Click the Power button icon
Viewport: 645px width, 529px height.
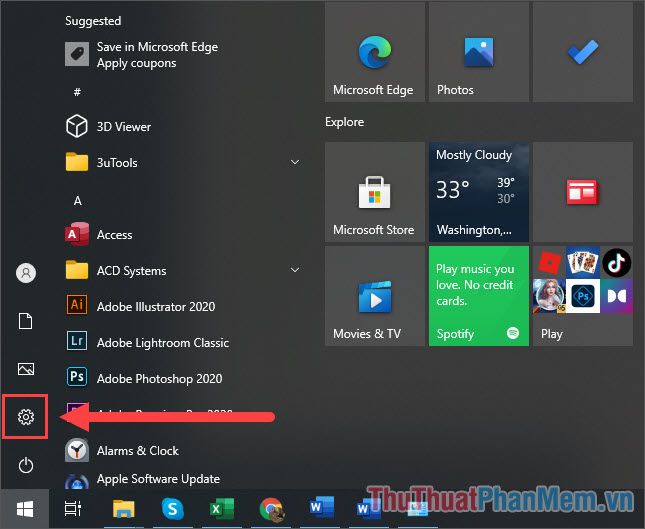click(26, 465)
